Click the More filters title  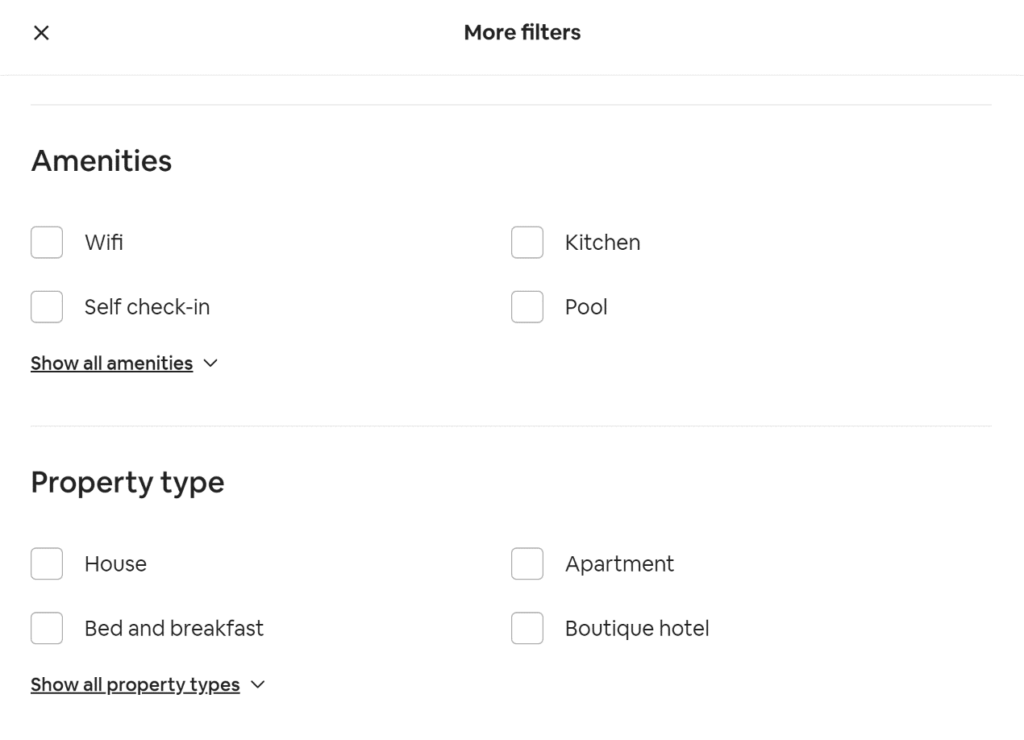point(521,32)
